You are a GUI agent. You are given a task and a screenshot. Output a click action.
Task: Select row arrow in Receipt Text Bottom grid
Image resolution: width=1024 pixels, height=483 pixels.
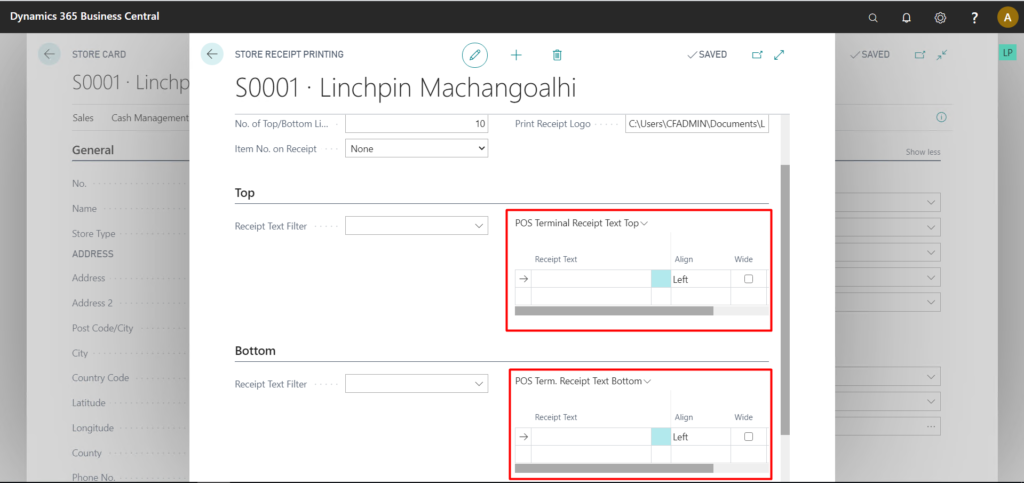(x=523, y=437)
